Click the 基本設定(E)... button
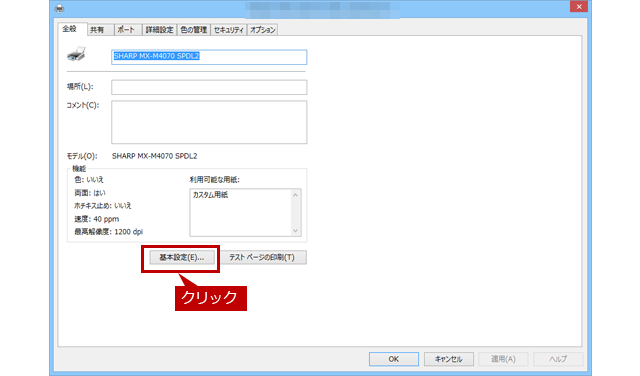Image resolution: width=640 pixels, height=376 pixels. coord(182,258)
